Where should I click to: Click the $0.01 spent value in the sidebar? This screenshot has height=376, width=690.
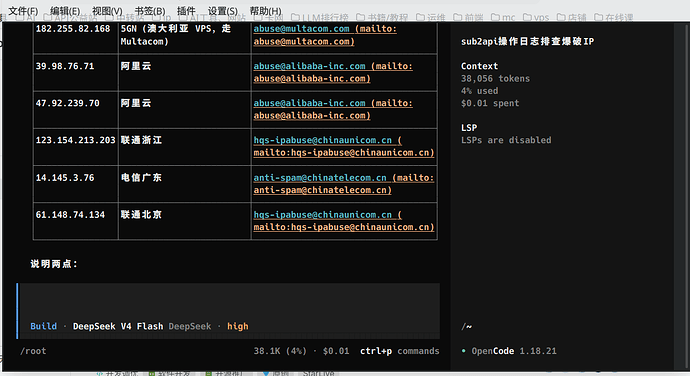point(490,103)
